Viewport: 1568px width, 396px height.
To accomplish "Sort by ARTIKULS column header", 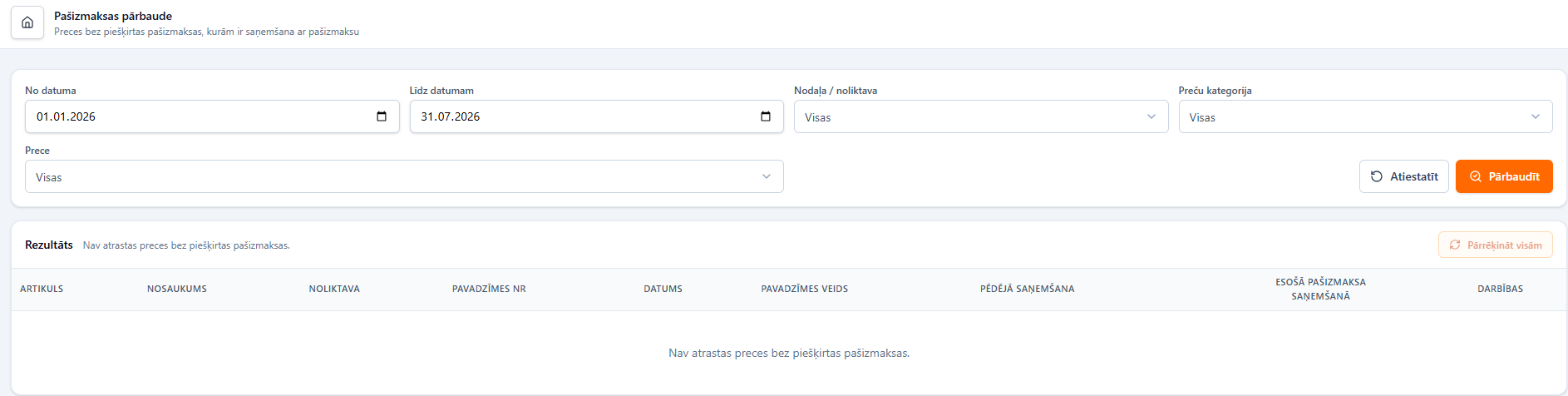I will click(x=42, y=289).
